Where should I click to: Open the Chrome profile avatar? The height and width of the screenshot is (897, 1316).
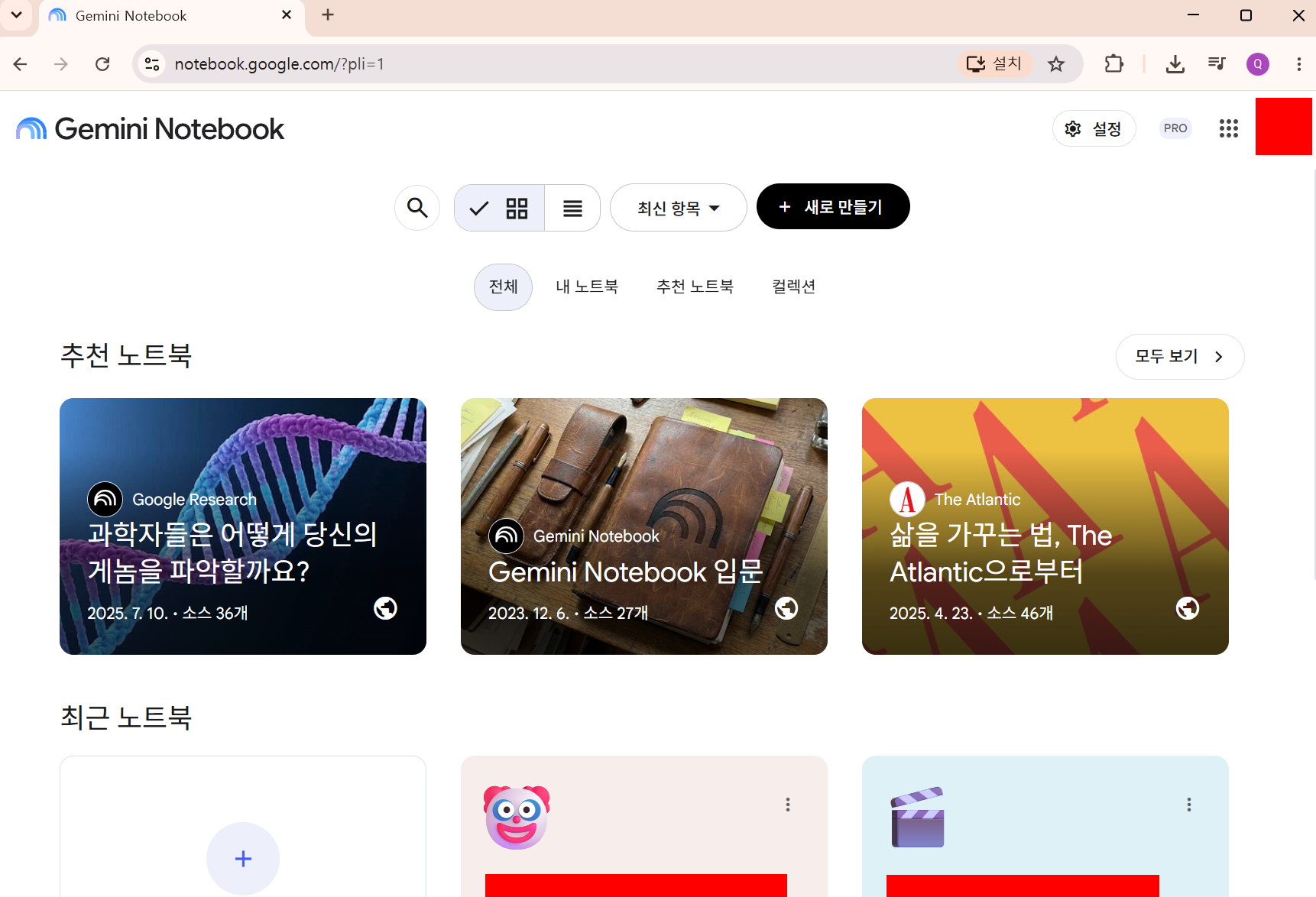point(1258,64)
